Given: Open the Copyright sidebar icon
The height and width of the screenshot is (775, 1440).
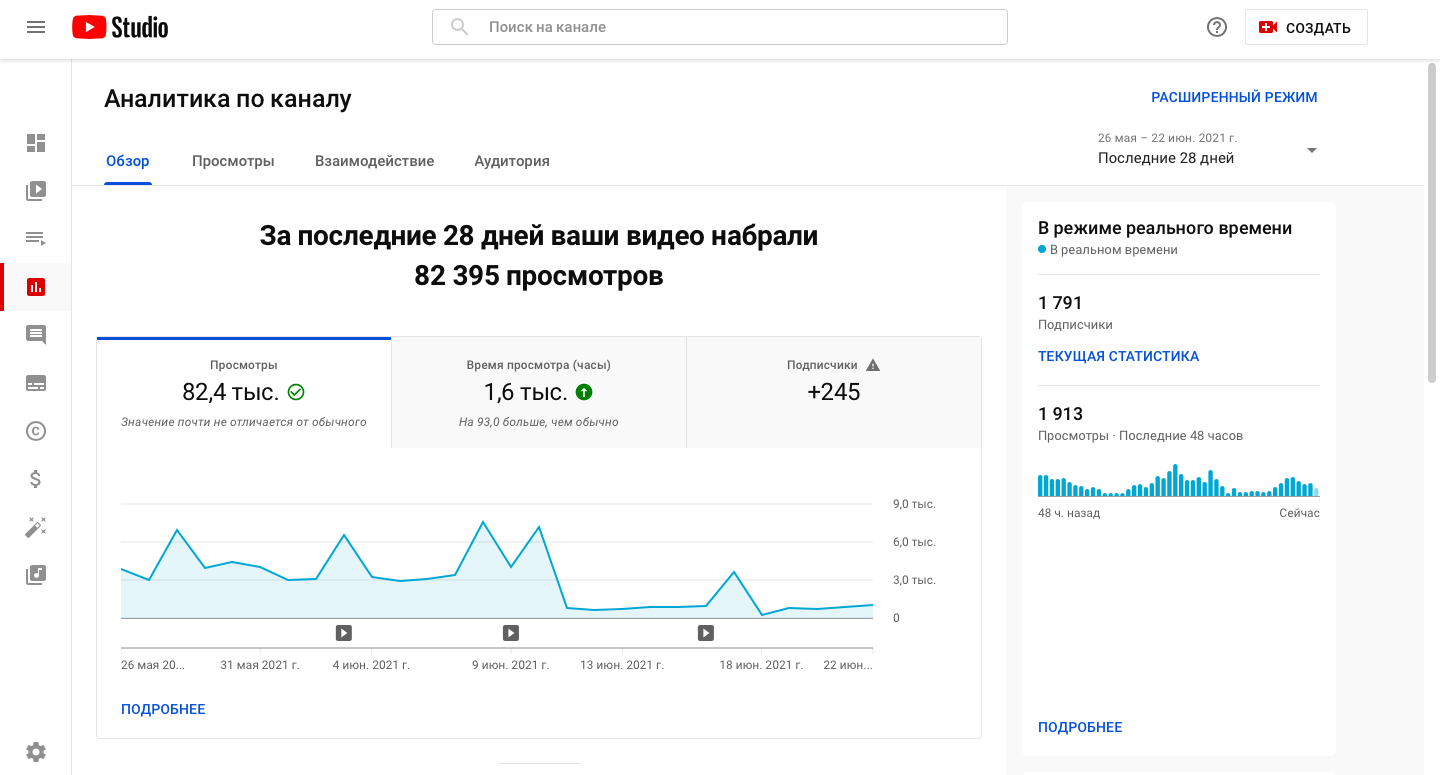Looking at the screenshot, I should pos(36,431).
